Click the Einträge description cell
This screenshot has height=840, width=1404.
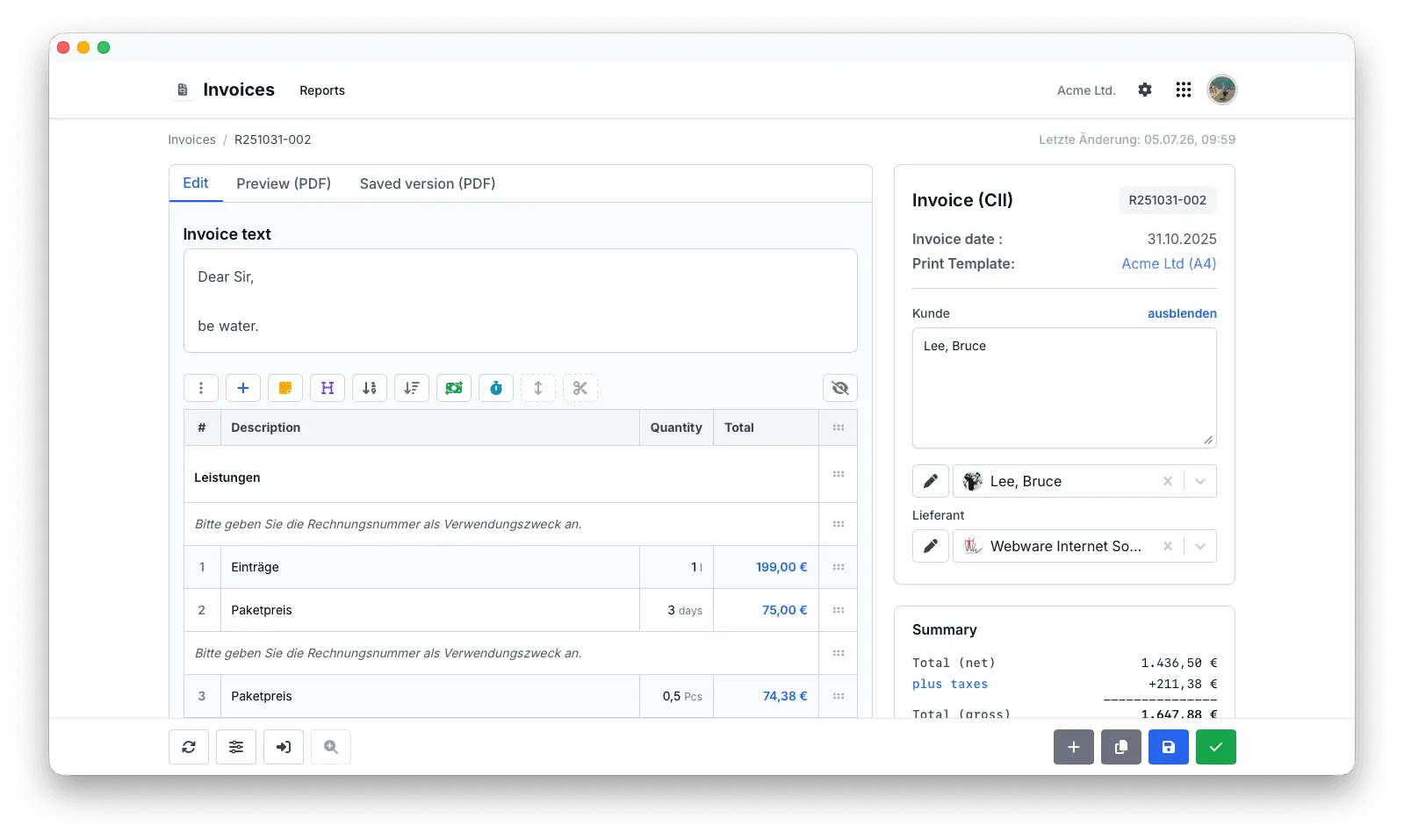[430, 567]
